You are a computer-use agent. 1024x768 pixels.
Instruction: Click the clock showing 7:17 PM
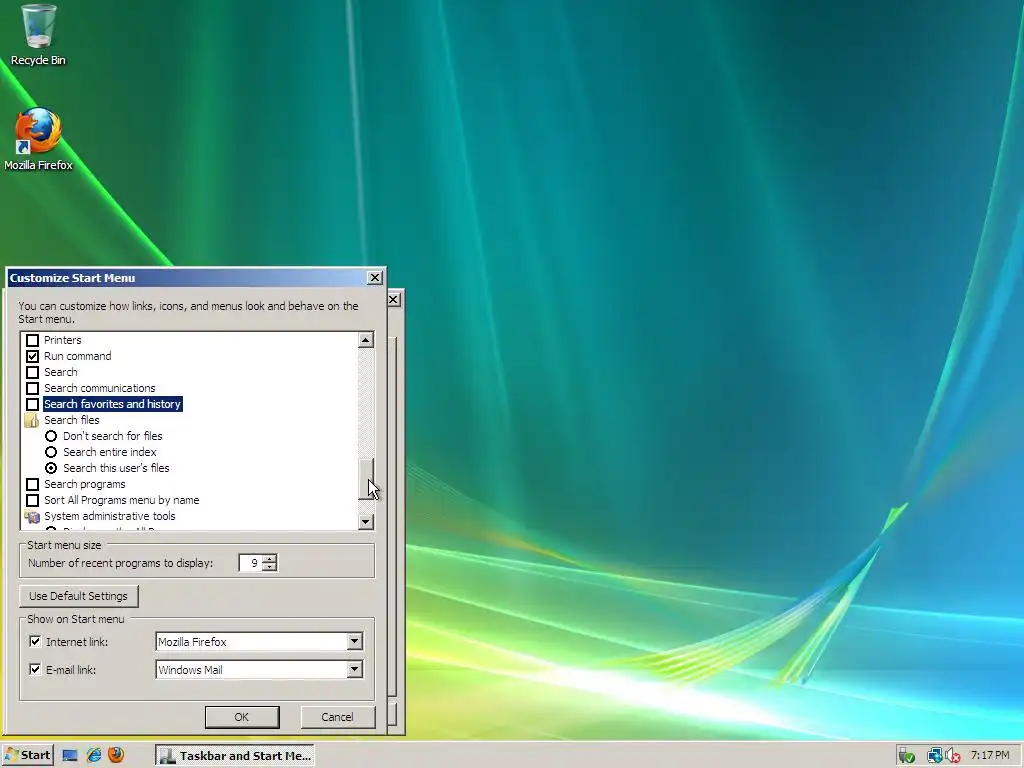tap(990, 755)
